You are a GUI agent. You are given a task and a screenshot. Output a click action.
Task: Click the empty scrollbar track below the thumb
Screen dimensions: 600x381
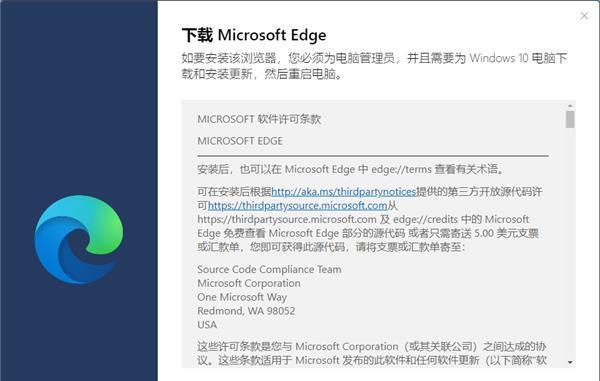click(x=570, y=243)
